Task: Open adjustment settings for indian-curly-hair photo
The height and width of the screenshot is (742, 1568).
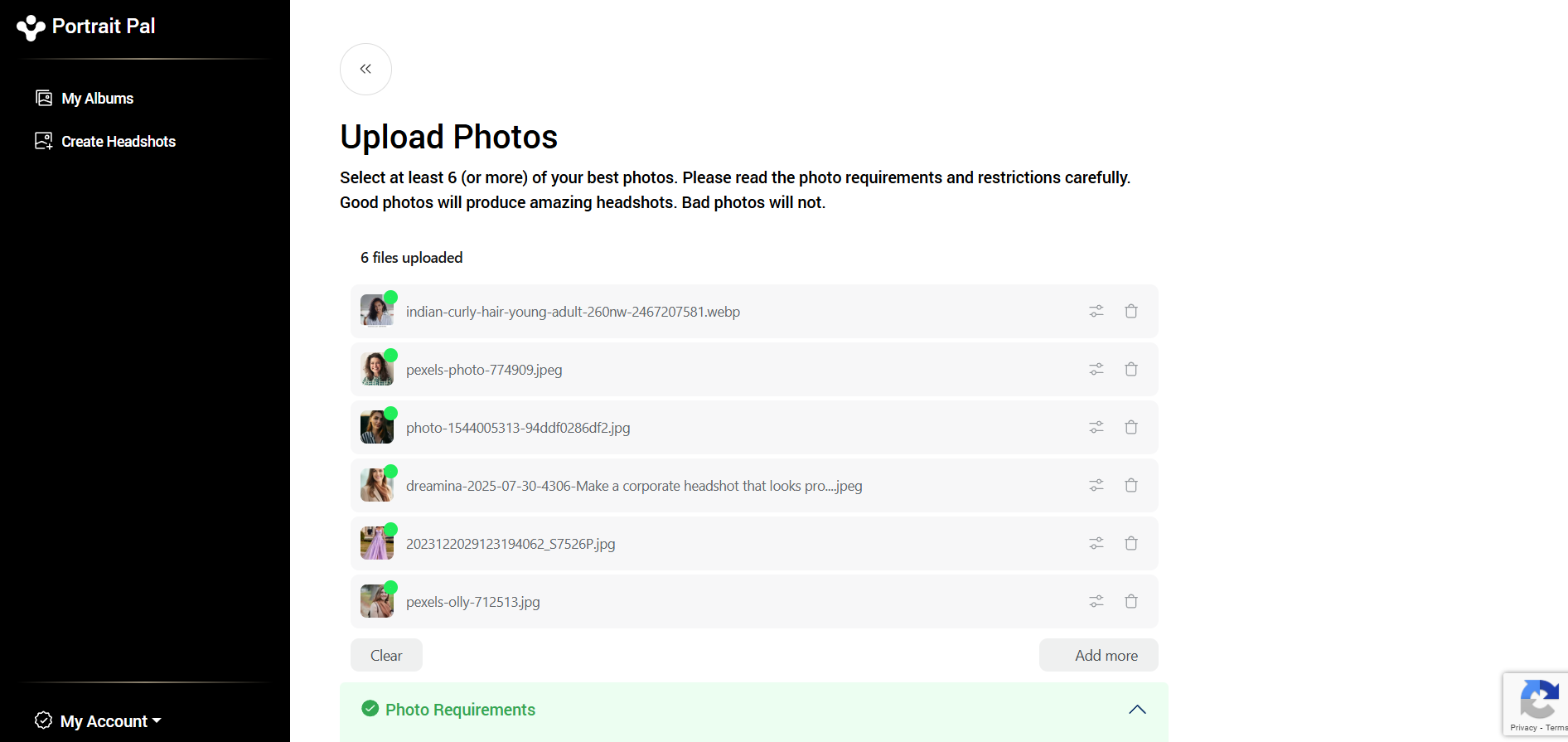Action: coord(1096,311)
